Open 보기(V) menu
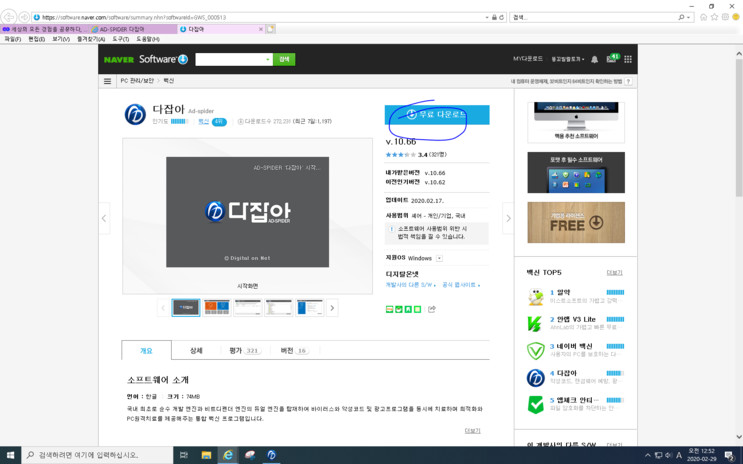This screenshot has width=743, height=464. tap(61, 39)
